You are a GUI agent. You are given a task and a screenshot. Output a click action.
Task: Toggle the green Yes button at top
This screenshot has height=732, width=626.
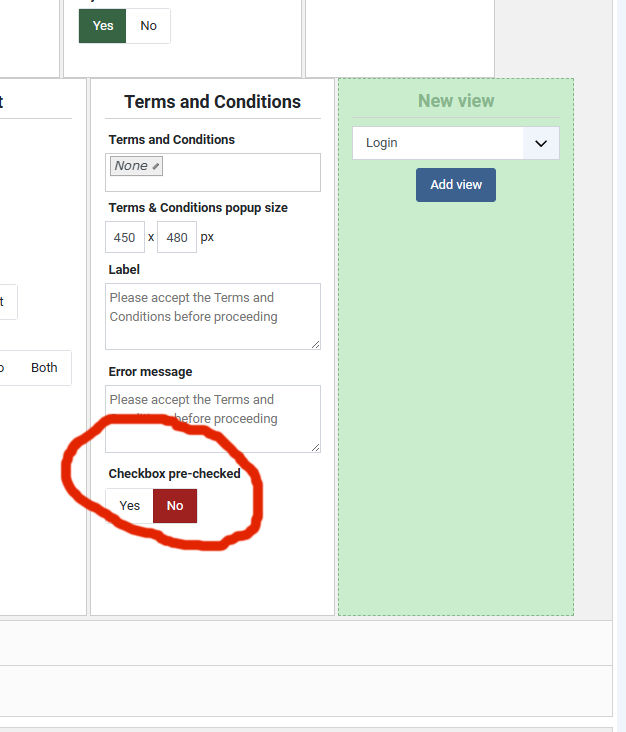(x=102, y=26)
